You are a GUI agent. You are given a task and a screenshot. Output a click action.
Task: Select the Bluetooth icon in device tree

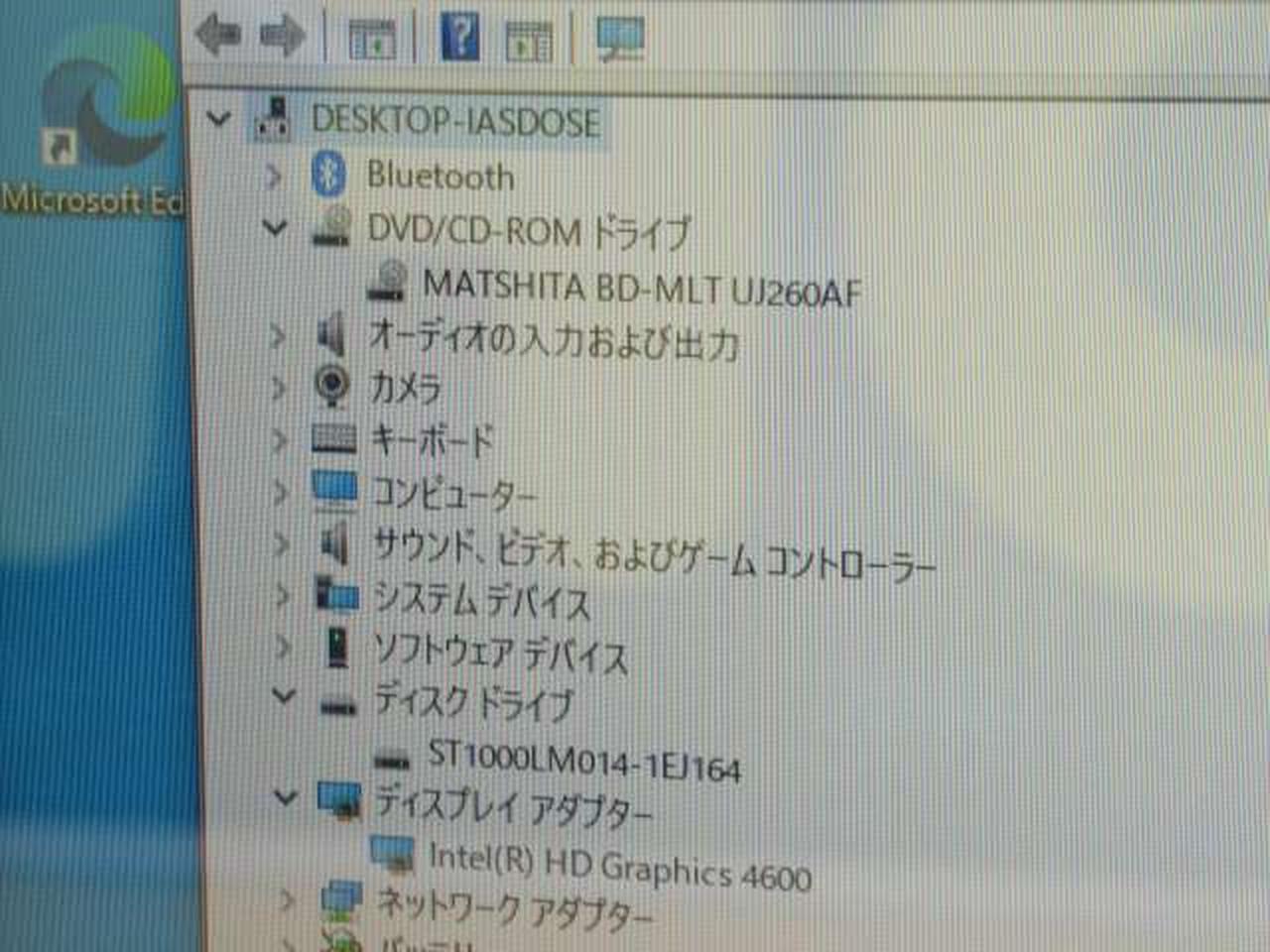point(328,174)
